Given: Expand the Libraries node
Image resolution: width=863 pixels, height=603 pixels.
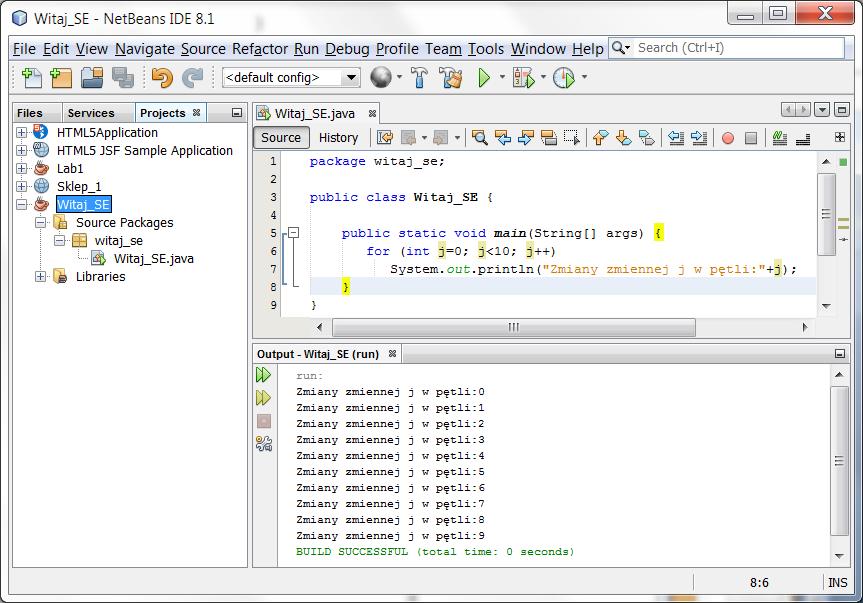Looking at the screenshot, I should tap(40, 276).
